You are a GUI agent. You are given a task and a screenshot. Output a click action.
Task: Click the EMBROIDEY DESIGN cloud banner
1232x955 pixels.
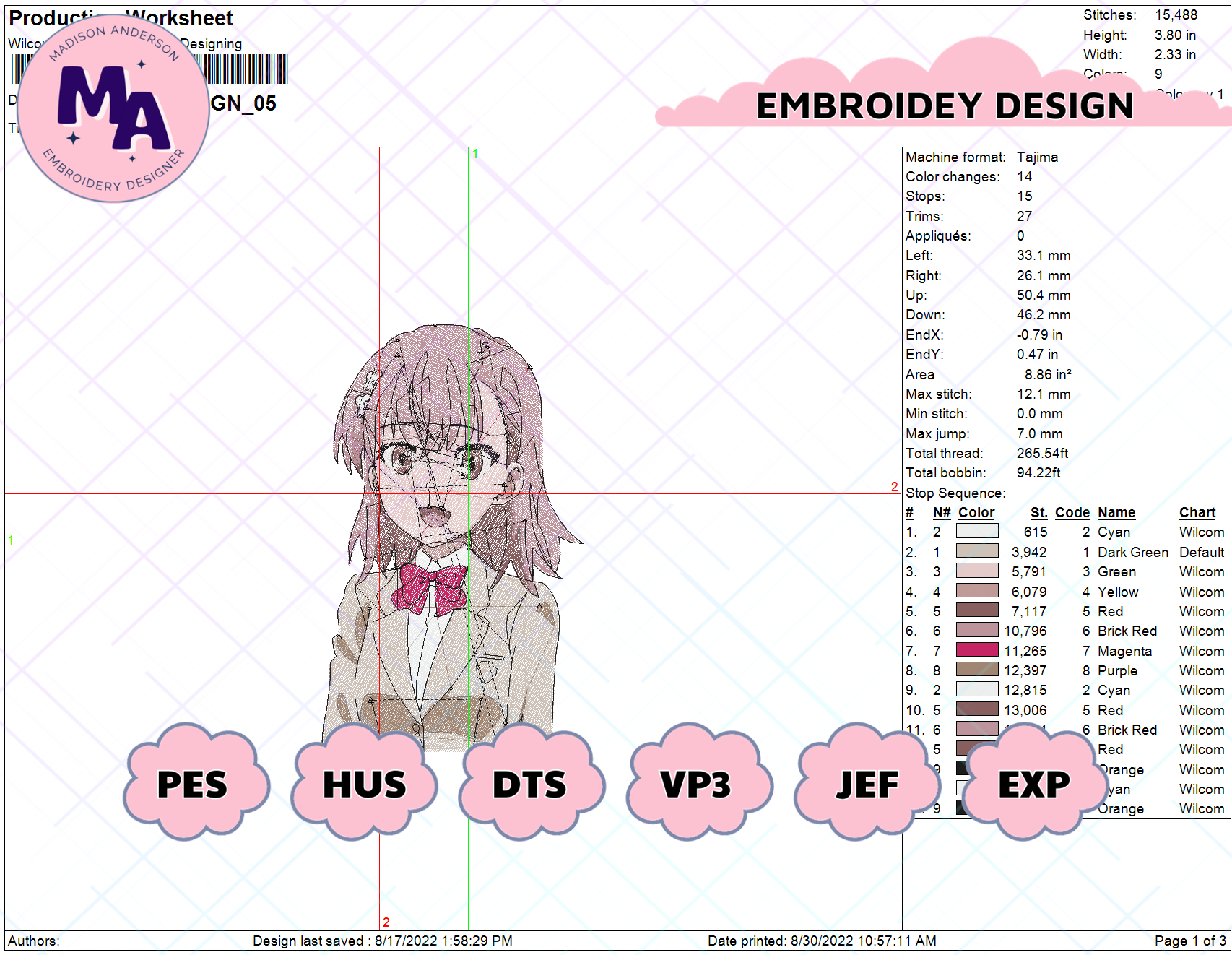(x=942, y=105)
